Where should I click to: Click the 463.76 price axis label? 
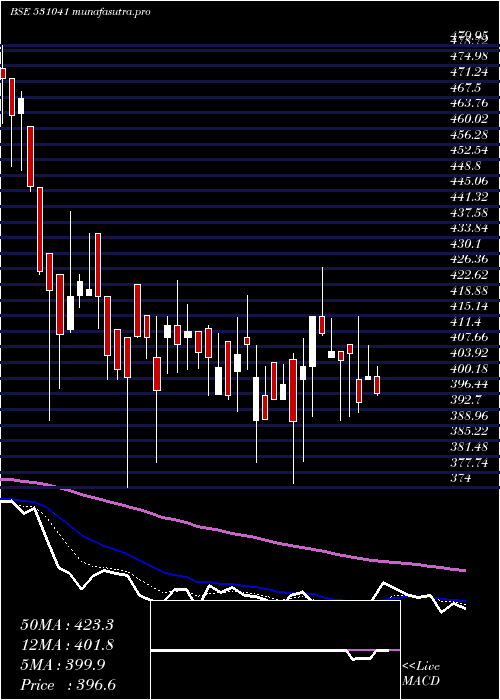pyautogui.click(x=469, y=103)
